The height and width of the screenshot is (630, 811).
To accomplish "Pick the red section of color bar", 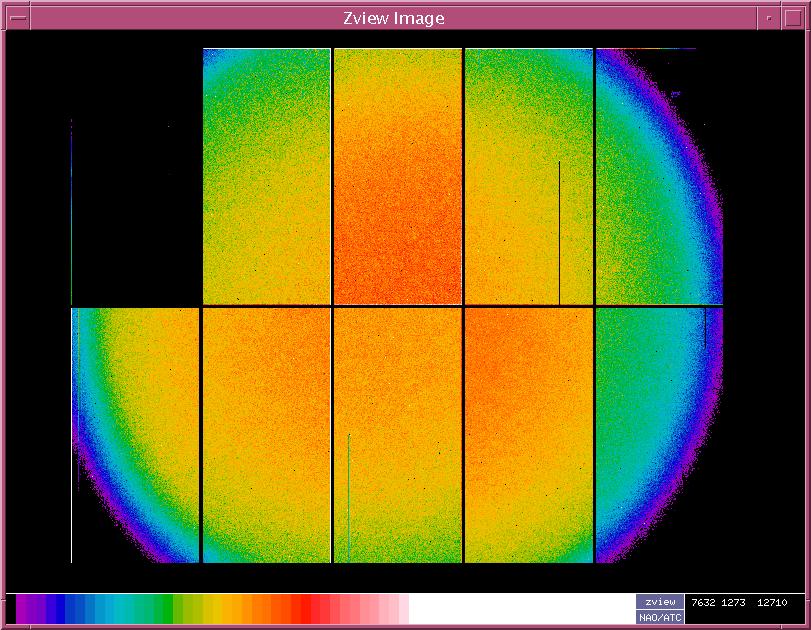I will coord(305,608).
